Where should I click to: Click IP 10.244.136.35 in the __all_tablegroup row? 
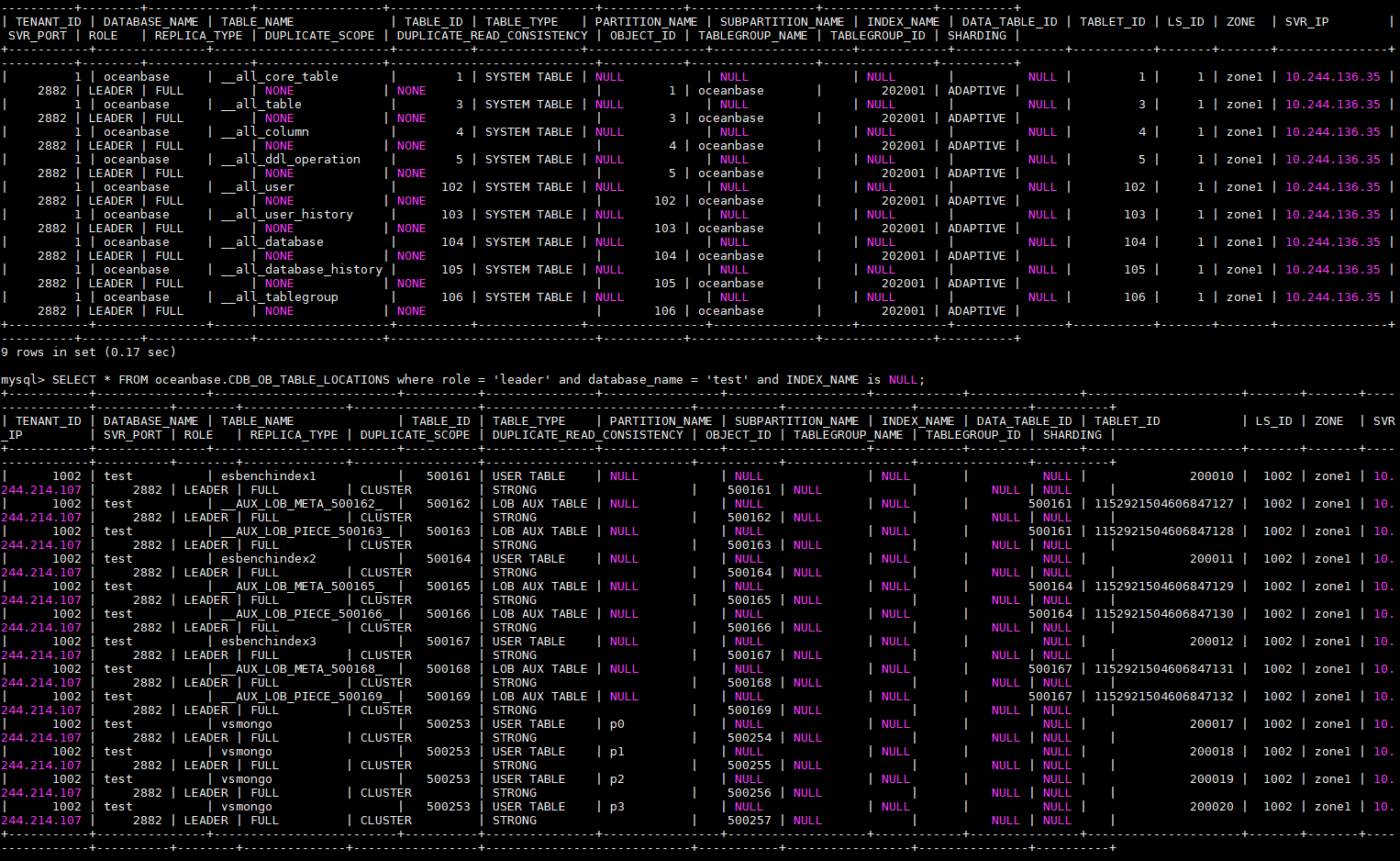coord(1333,297)
